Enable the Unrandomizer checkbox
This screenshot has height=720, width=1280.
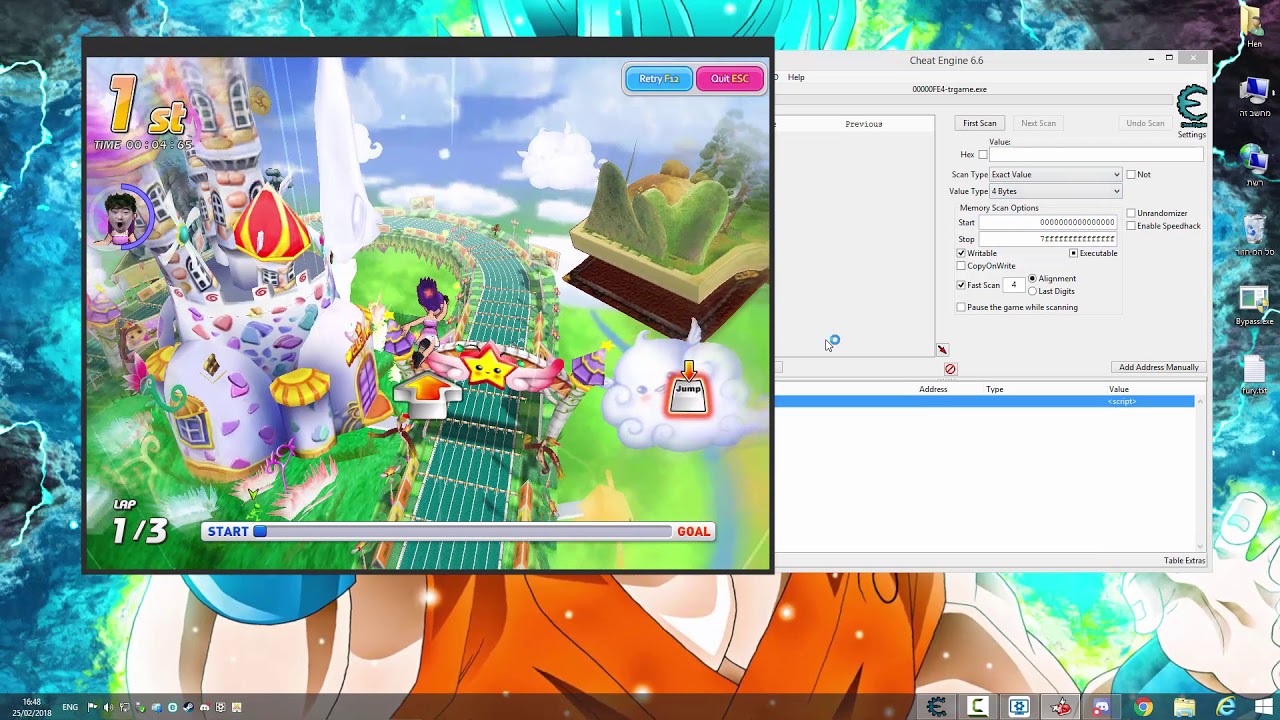tap(1131, 213)
